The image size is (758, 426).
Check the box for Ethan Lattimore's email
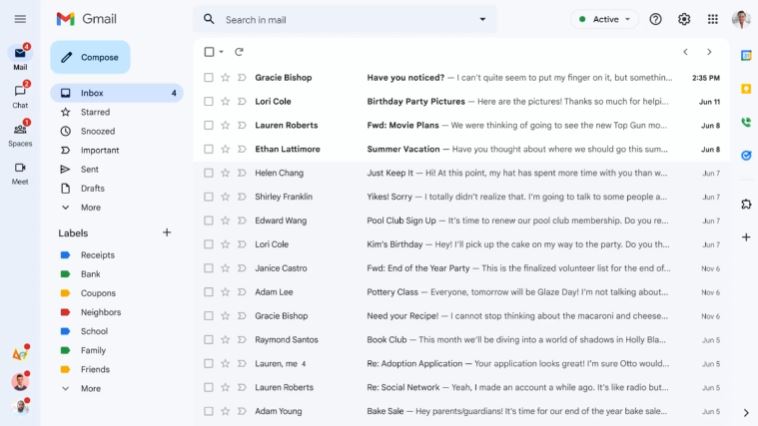click(x=209, y=149)
